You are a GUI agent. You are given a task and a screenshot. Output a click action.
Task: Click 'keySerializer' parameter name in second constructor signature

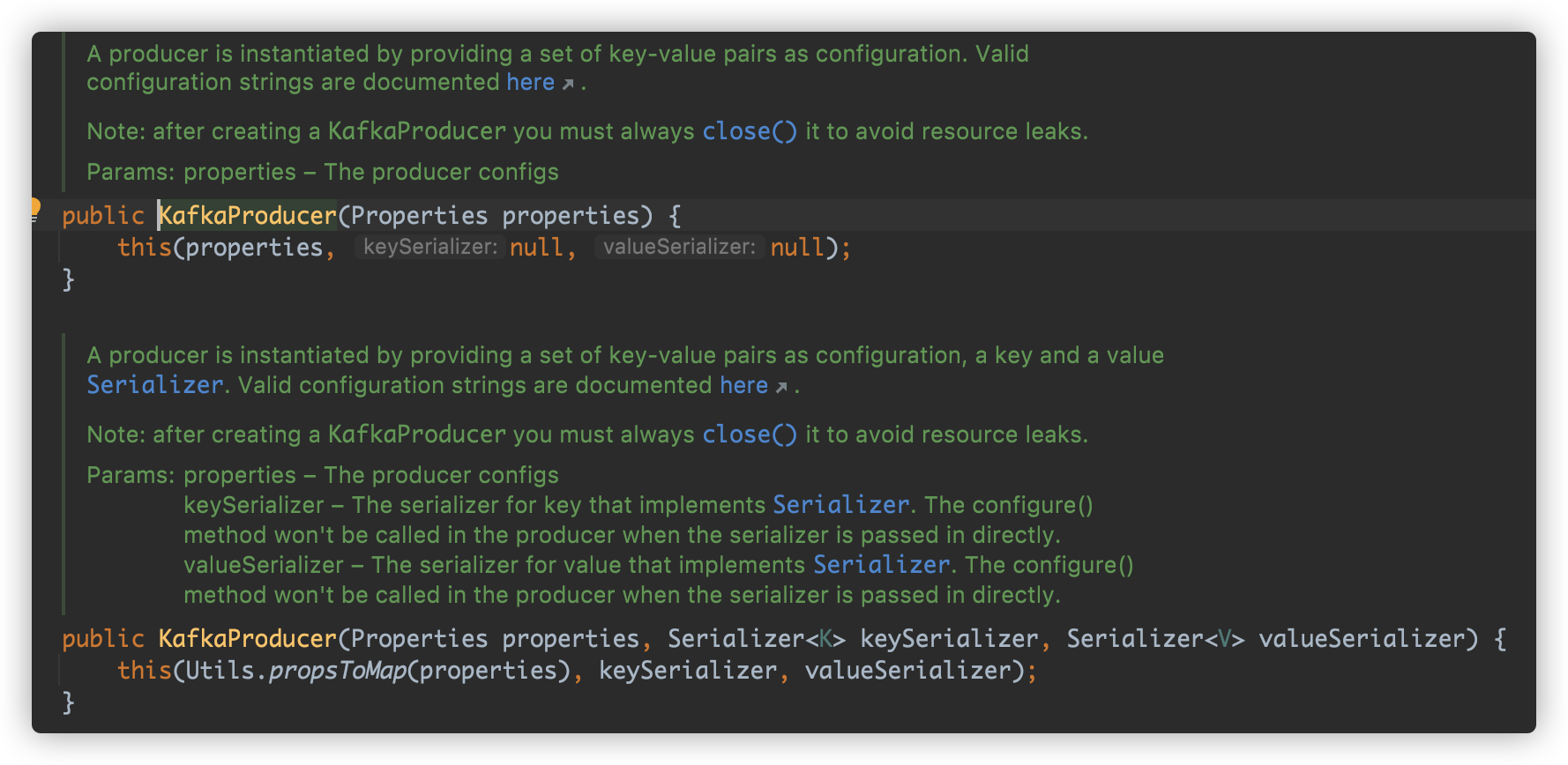pyautogui.click(x=949, y=639)
